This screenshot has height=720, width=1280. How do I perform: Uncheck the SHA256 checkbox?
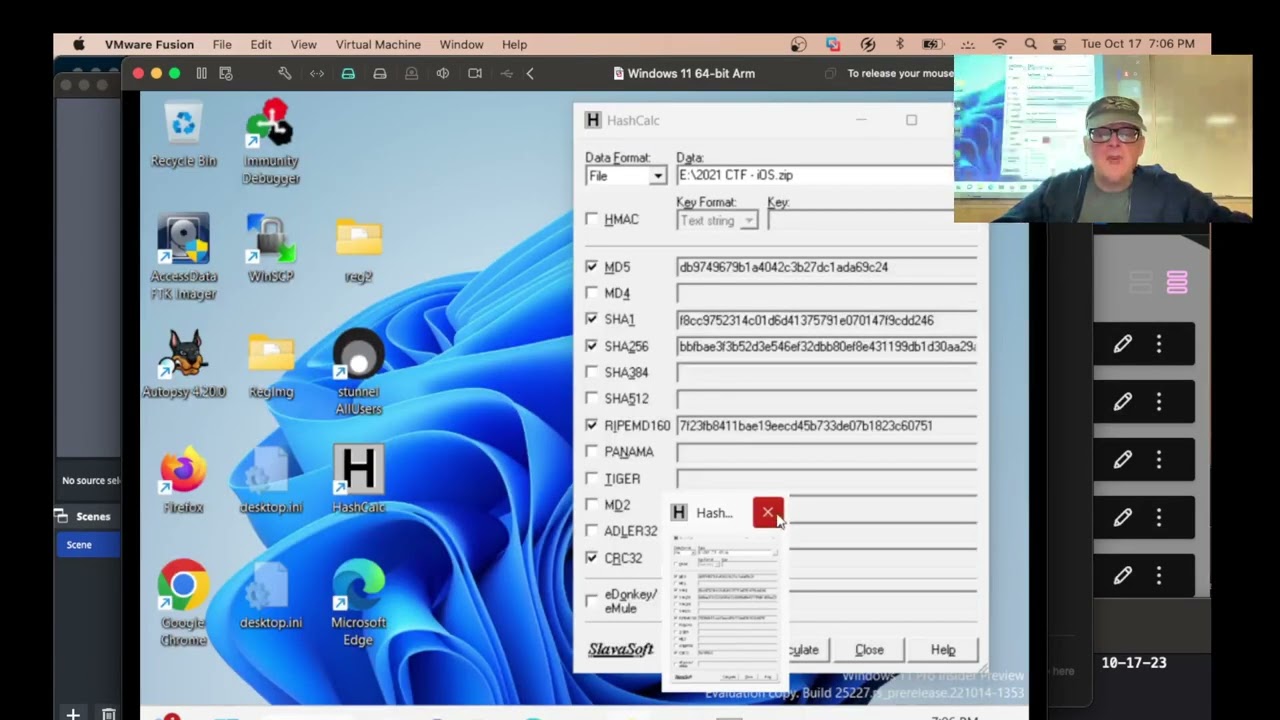(592, 346)
